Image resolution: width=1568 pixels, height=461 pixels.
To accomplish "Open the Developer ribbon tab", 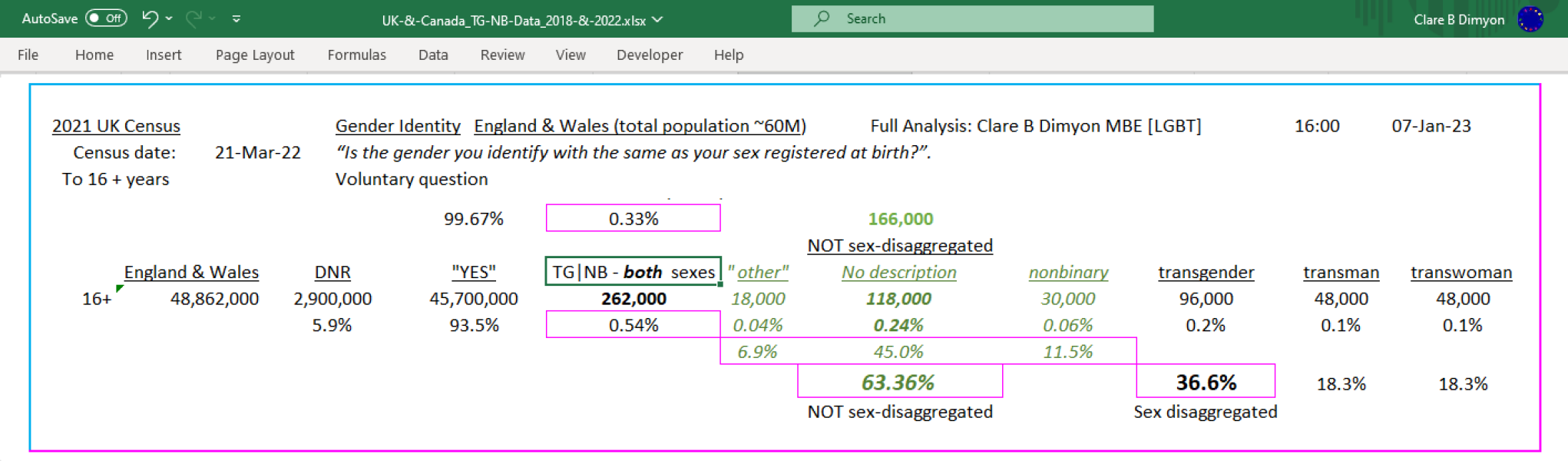I will pyautogui.click(x=649, y=55).
